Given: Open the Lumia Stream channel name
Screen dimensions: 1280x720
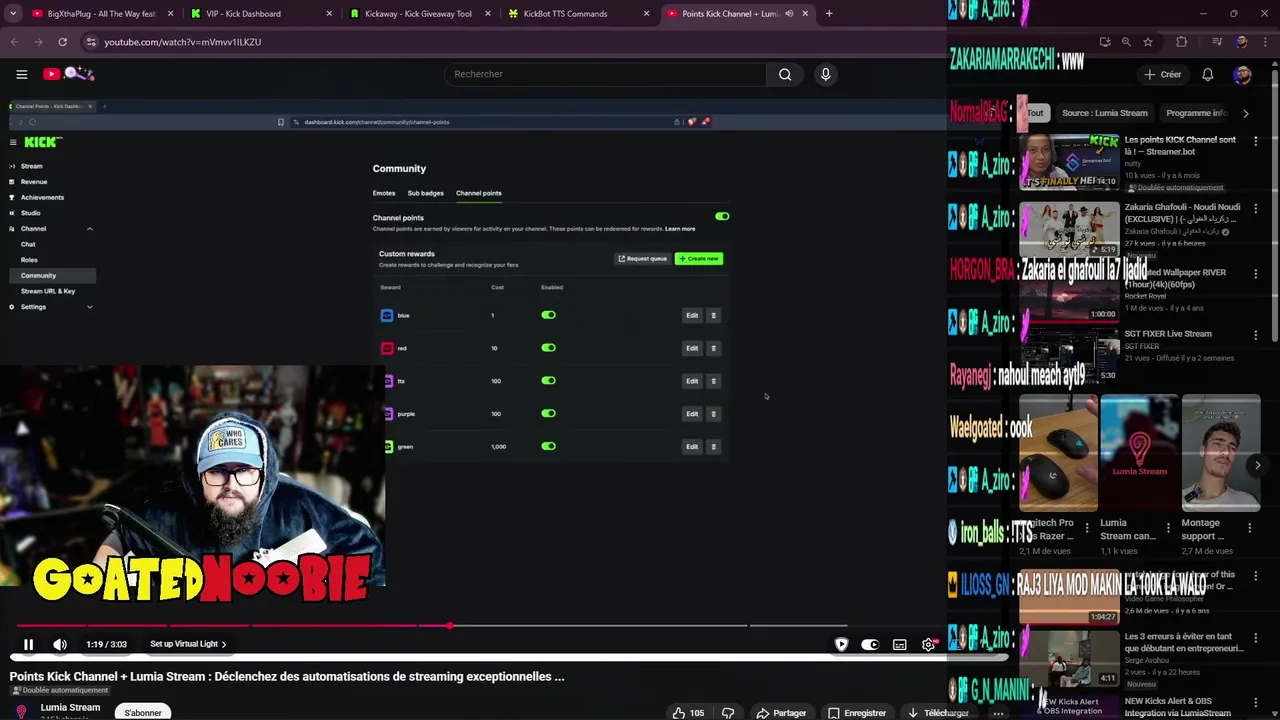Looking at the screenshot, I should pos(70,708).
